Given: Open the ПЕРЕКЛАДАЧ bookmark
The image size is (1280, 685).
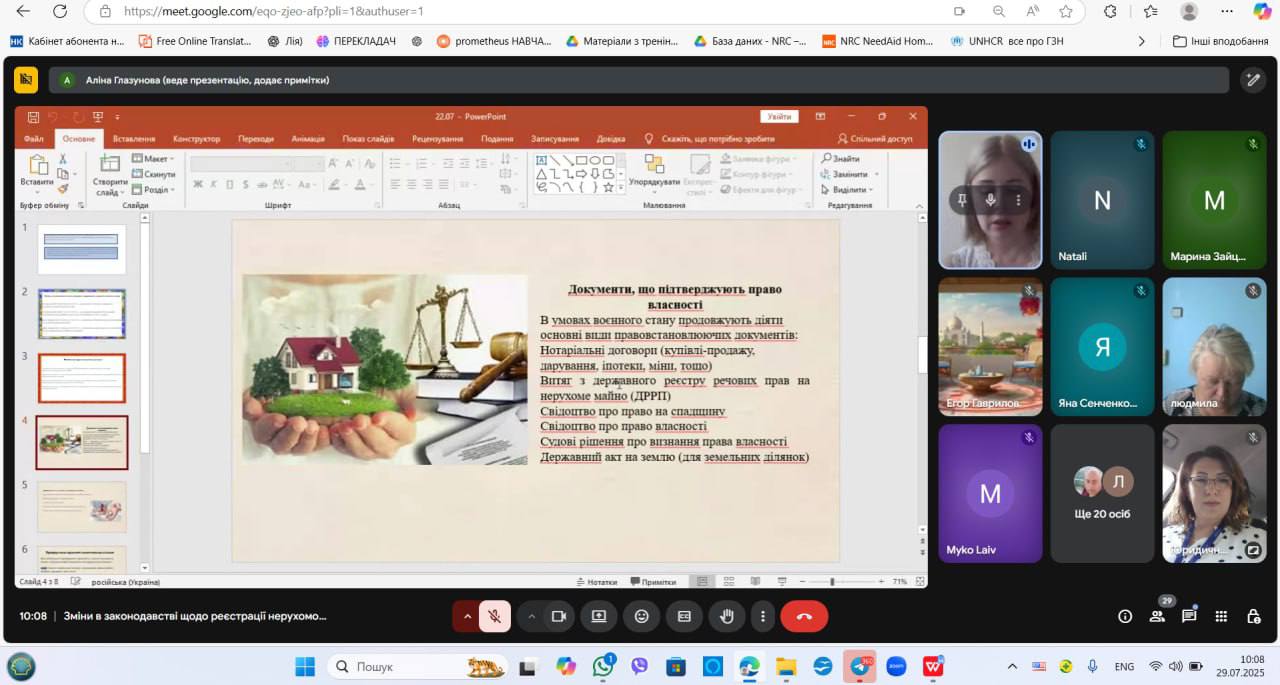Looking at the screenshot, I should pyautogui.click(x=356, y=41).
